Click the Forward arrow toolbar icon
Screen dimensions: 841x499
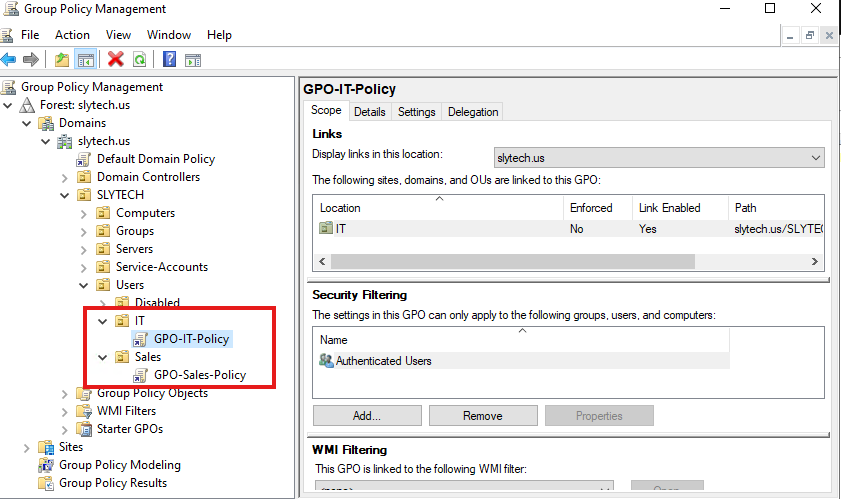point(31,59)
